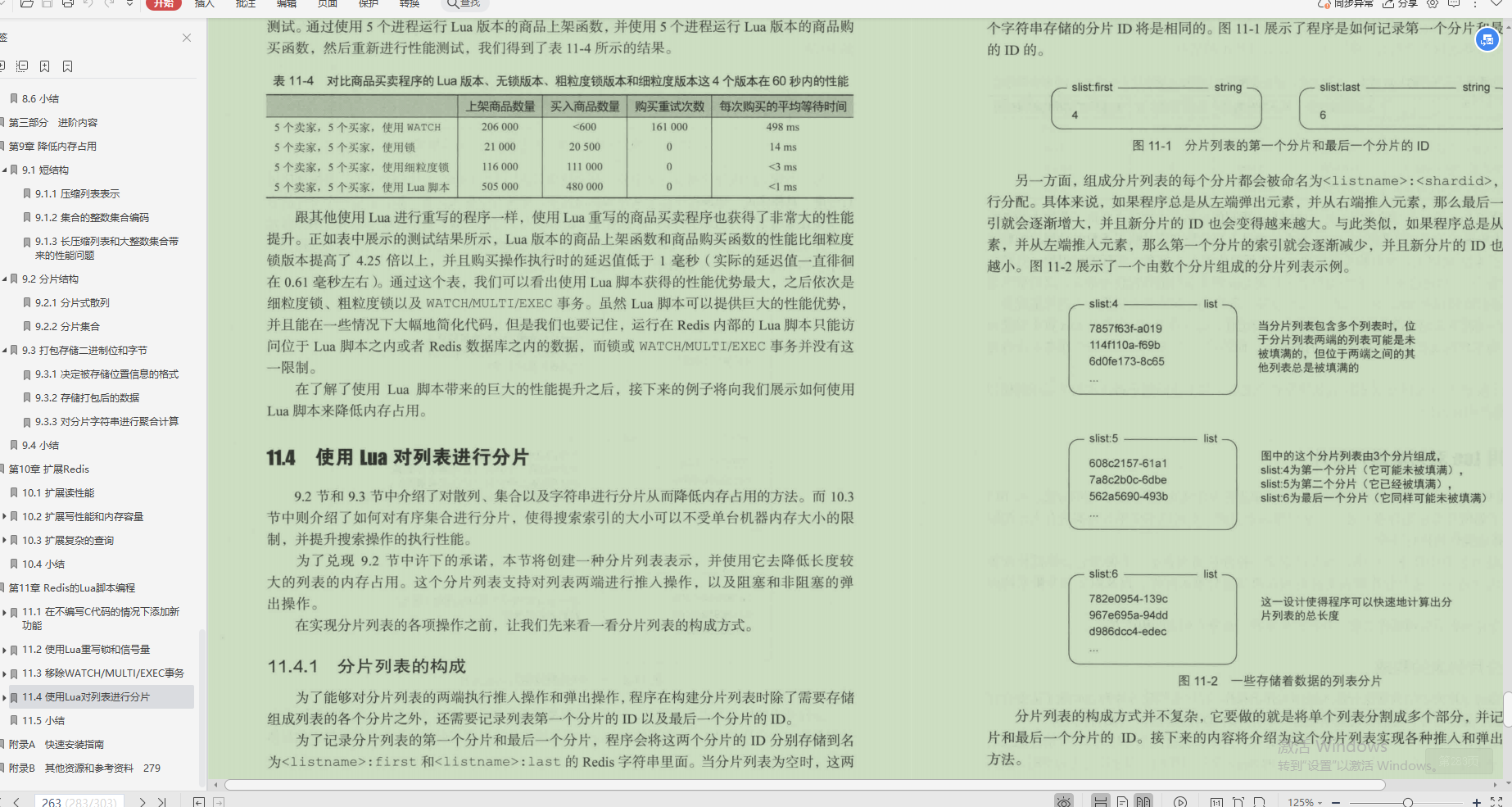Viewport: 1512px width, 807px height.
Task: Switch to the 批注 ribbon tab
Action: point(246,3)
